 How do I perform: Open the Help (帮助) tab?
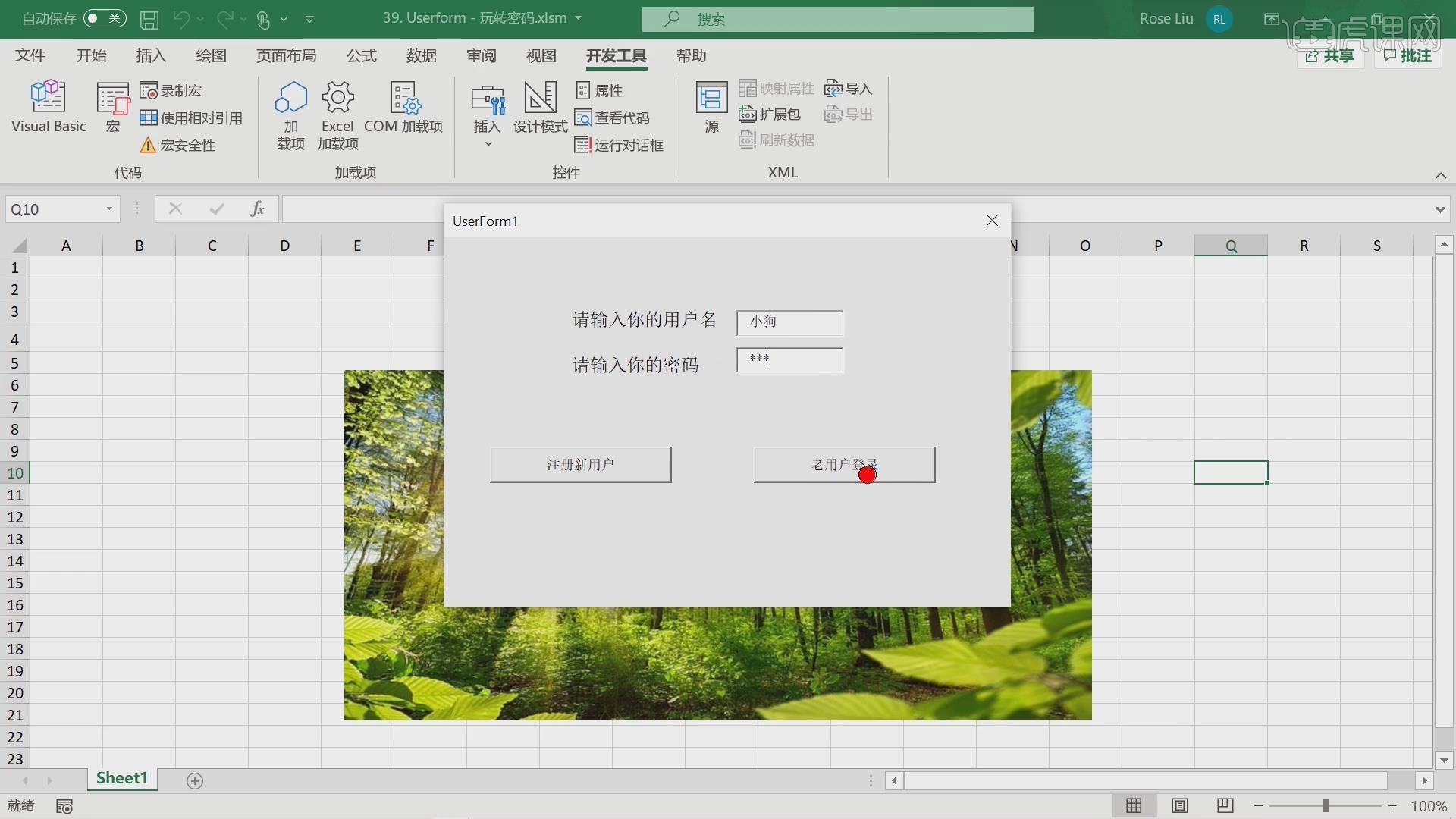tap(691, 55)
